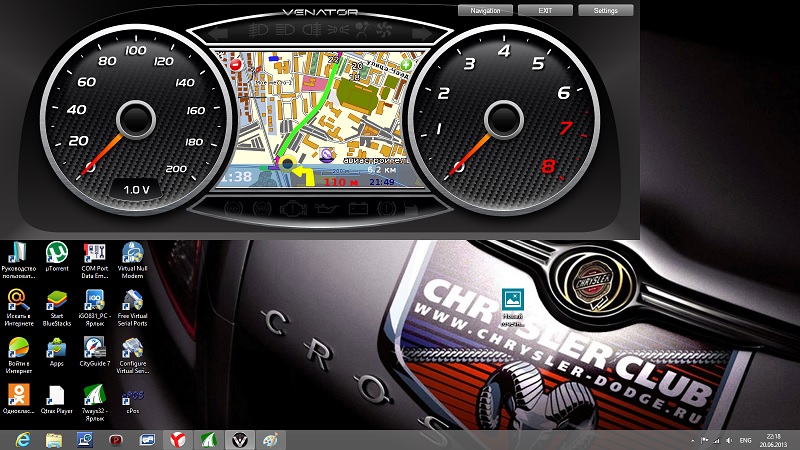Click the 110 м distance text
Viewport: 800px width, 450px height.
pos(341,182)
